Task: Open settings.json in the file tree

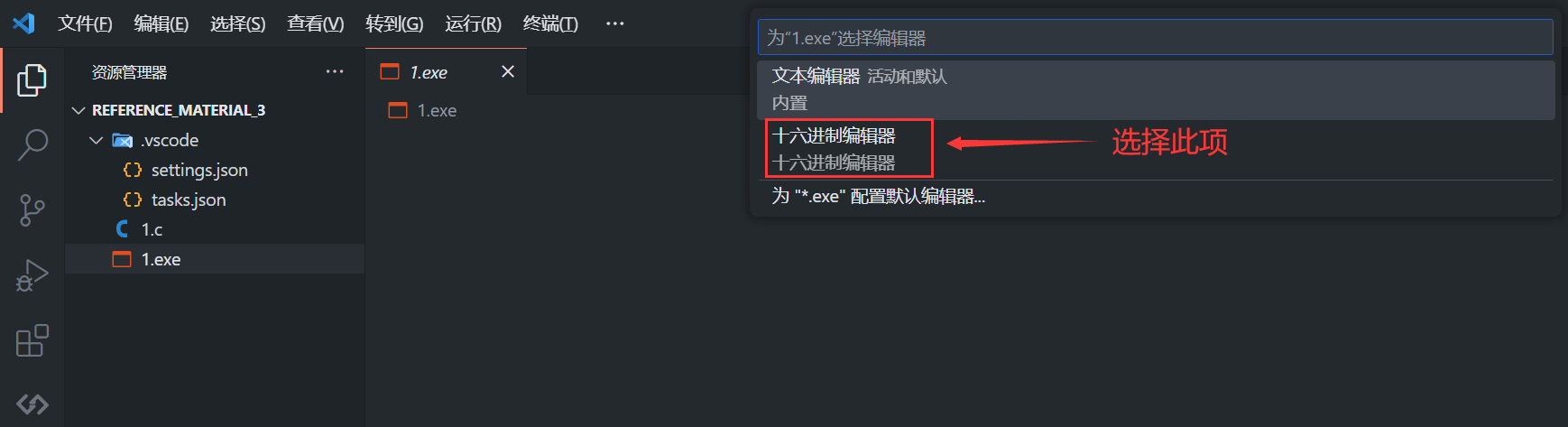Action: (199, 170)
